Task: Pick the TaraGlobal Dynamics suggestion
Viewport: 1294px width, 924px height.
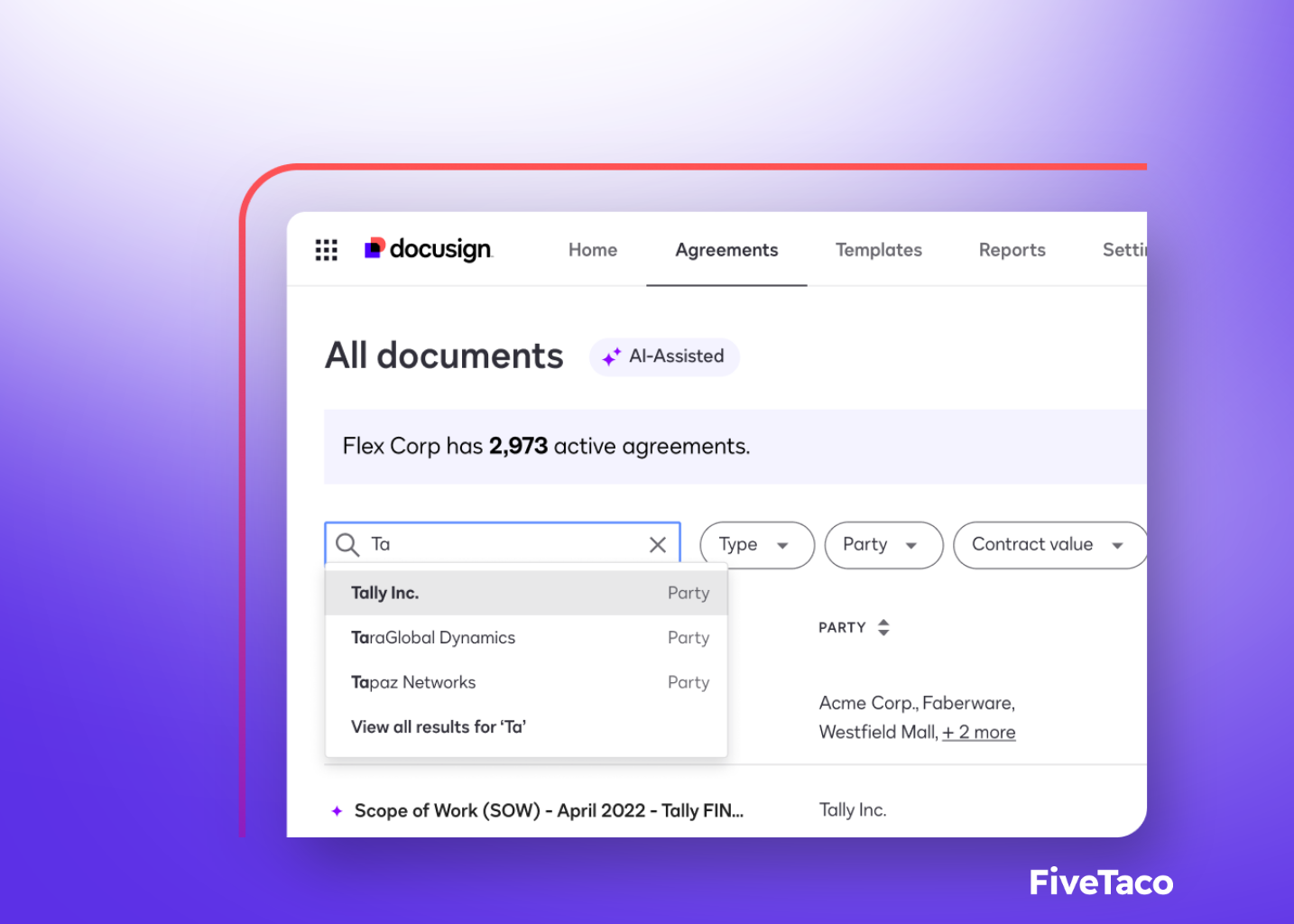Action: point(526,638)
